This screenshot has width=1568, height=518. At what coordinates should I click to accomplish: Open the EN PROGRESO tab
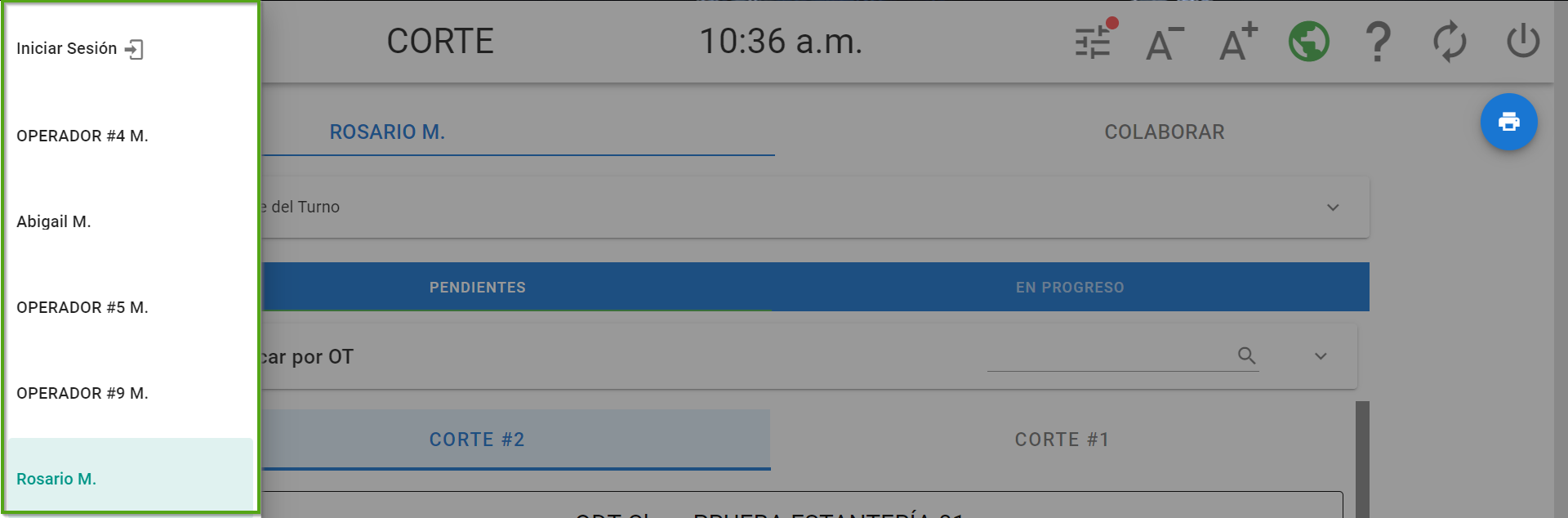[x=1070, y=288]
